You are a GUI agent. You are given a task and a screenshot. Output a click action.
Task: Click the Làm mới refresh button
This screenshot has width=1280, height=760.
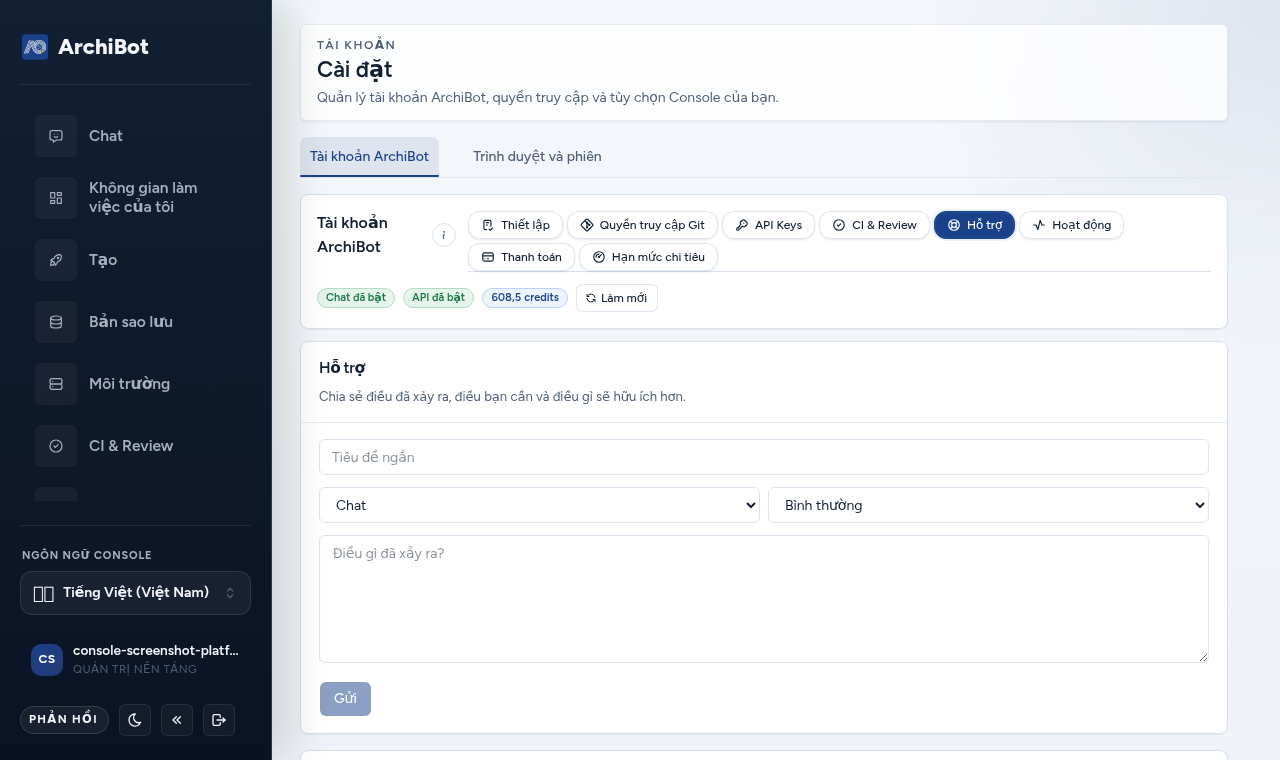click(x=617, y=298)
